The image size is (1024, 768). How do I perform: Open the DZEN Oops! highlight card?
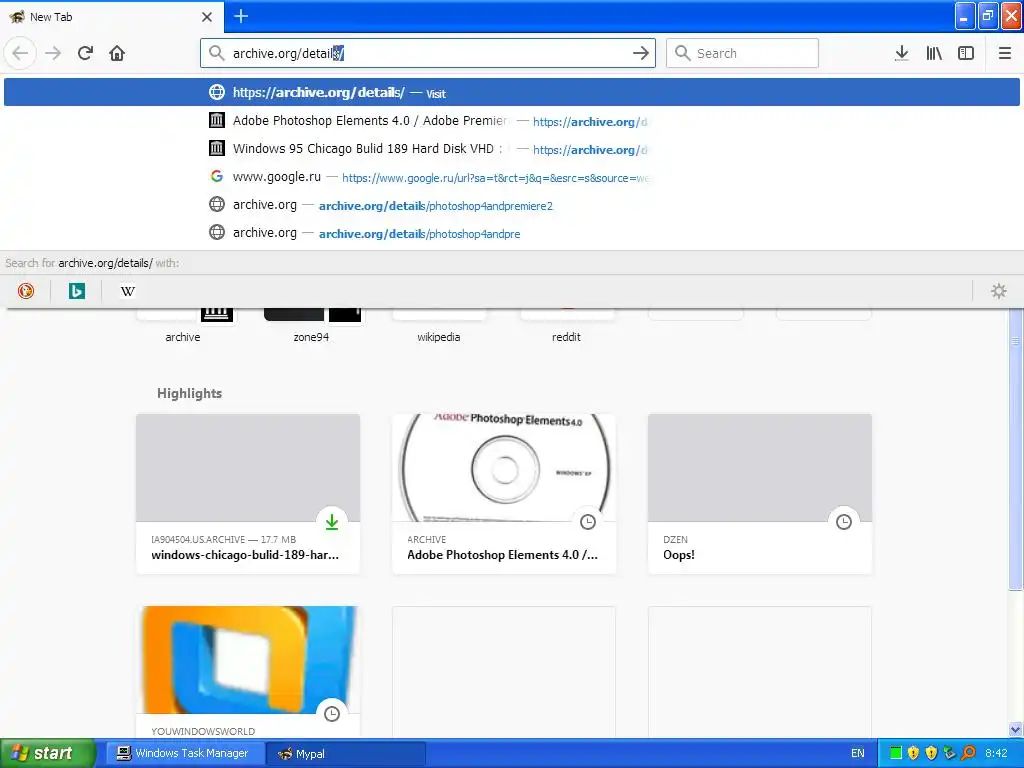760,494
